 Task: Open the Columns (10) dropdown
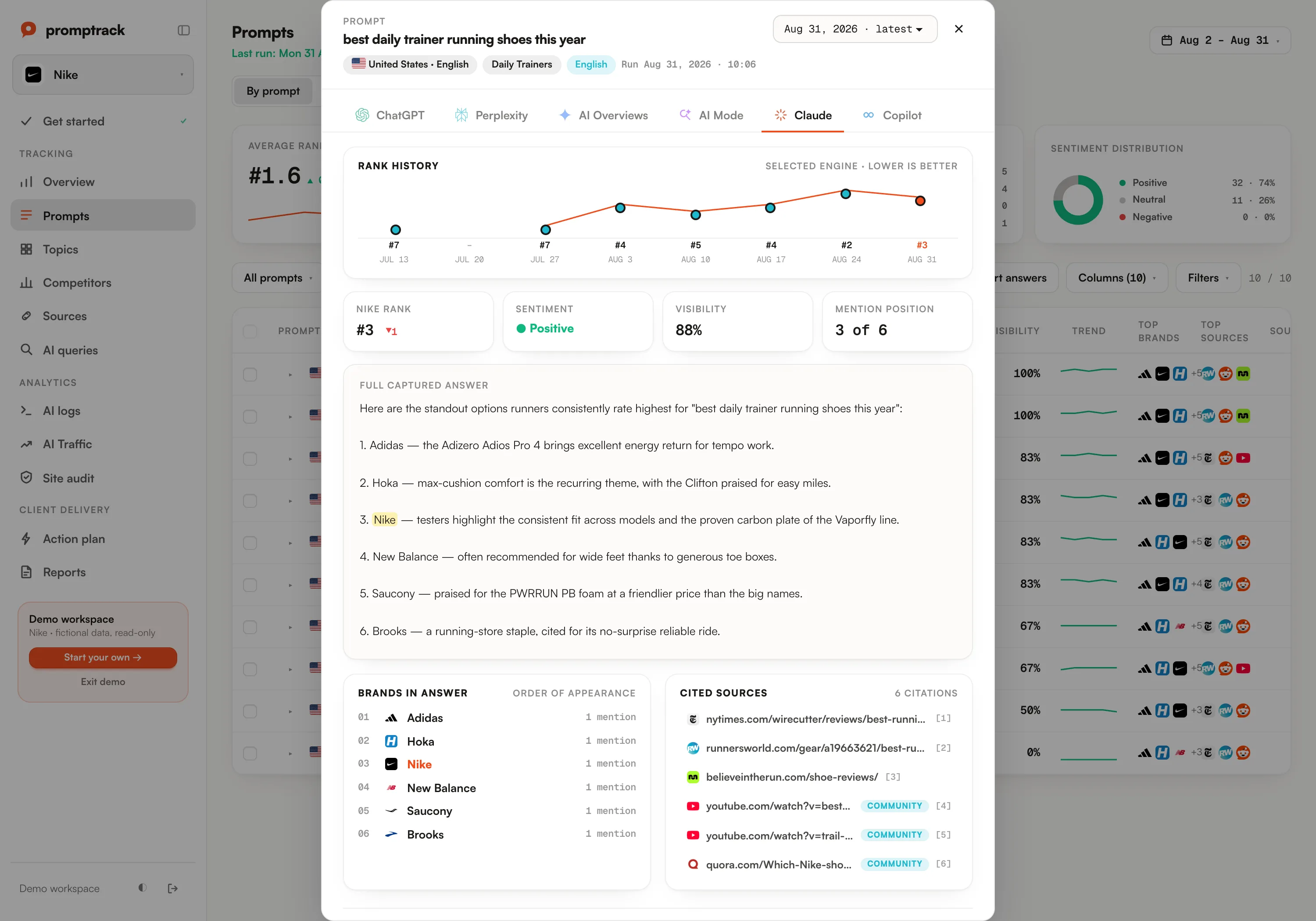click(x=1116, y=278)
